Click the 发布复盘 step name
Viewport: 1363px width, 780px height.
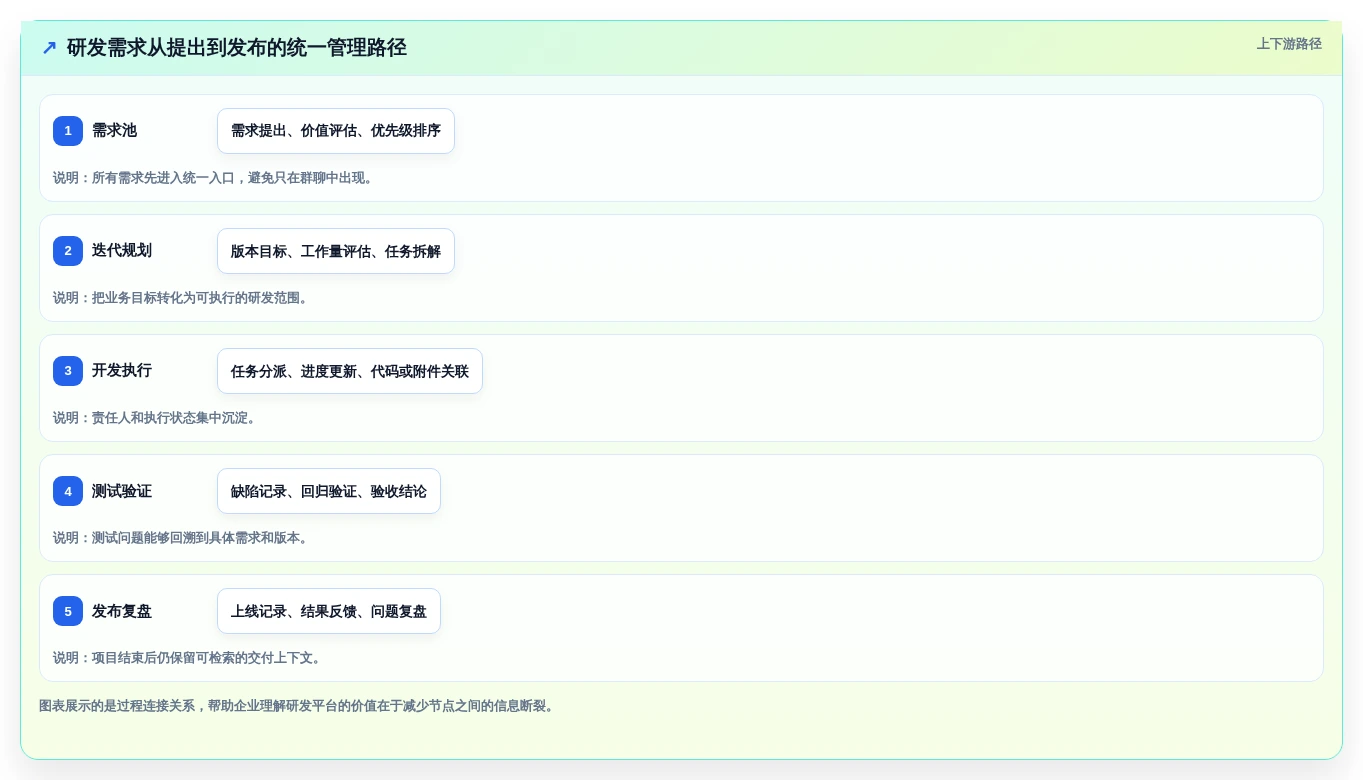pyautogui.click(x=122, y=611)
